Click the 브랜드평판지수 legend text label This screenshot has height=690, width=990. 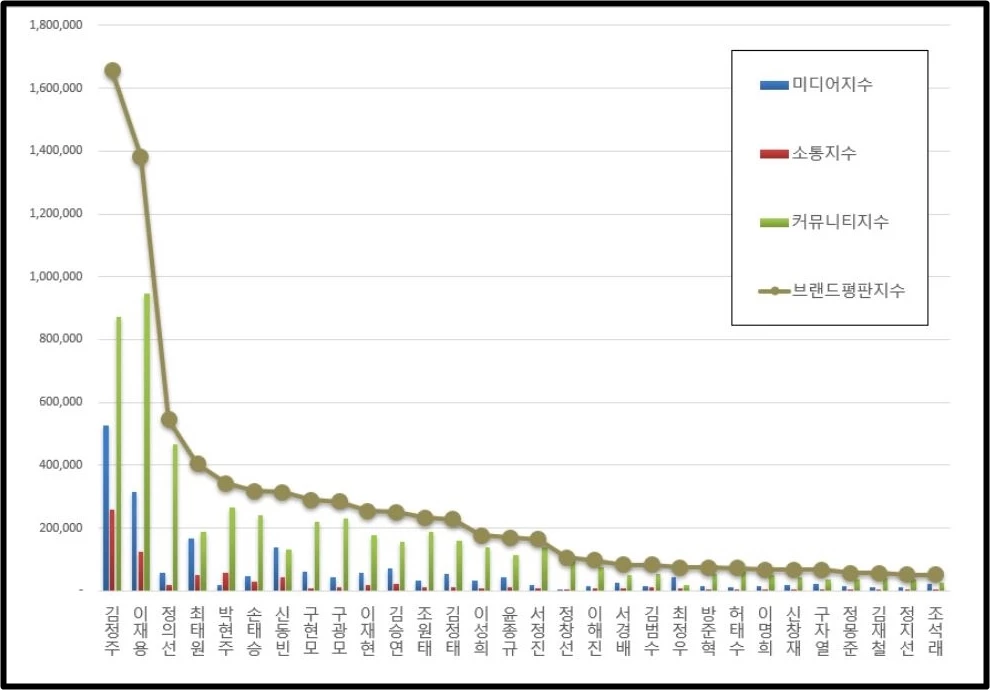(x=848, y=291)
